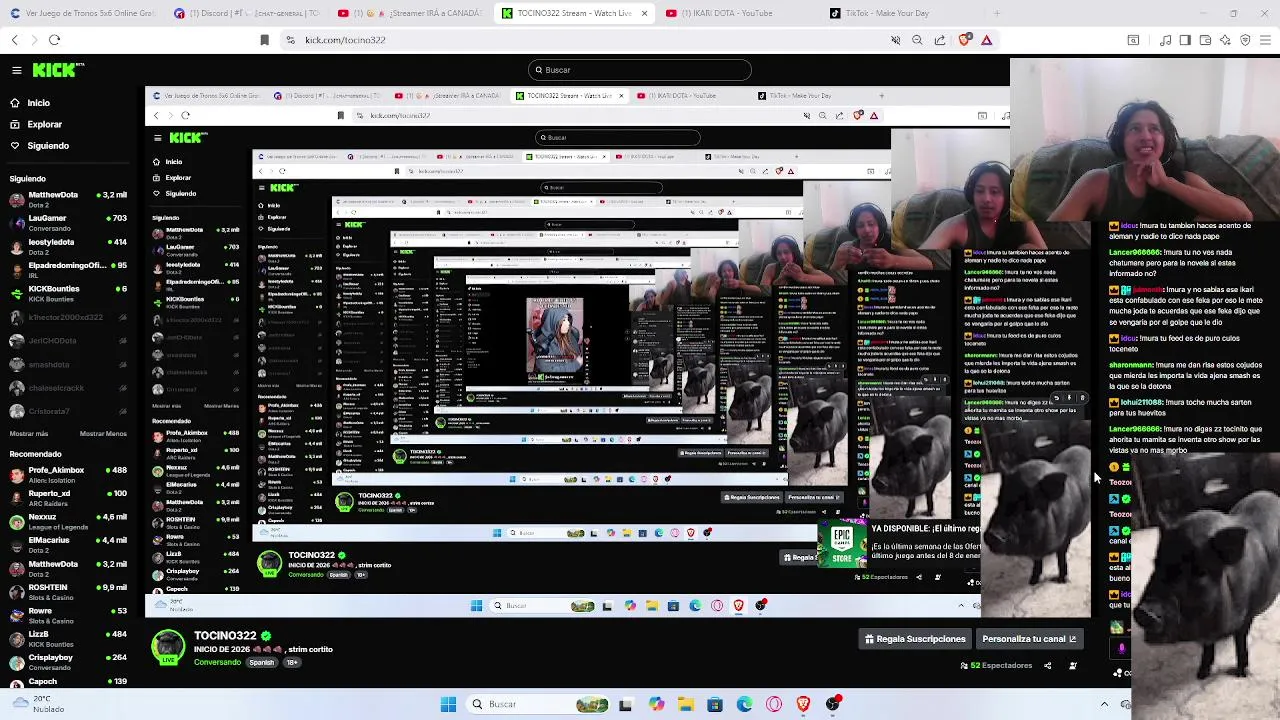1280x720 pixels.
Task: Click the TOCINO322 channel name
Action: [225, 635]
